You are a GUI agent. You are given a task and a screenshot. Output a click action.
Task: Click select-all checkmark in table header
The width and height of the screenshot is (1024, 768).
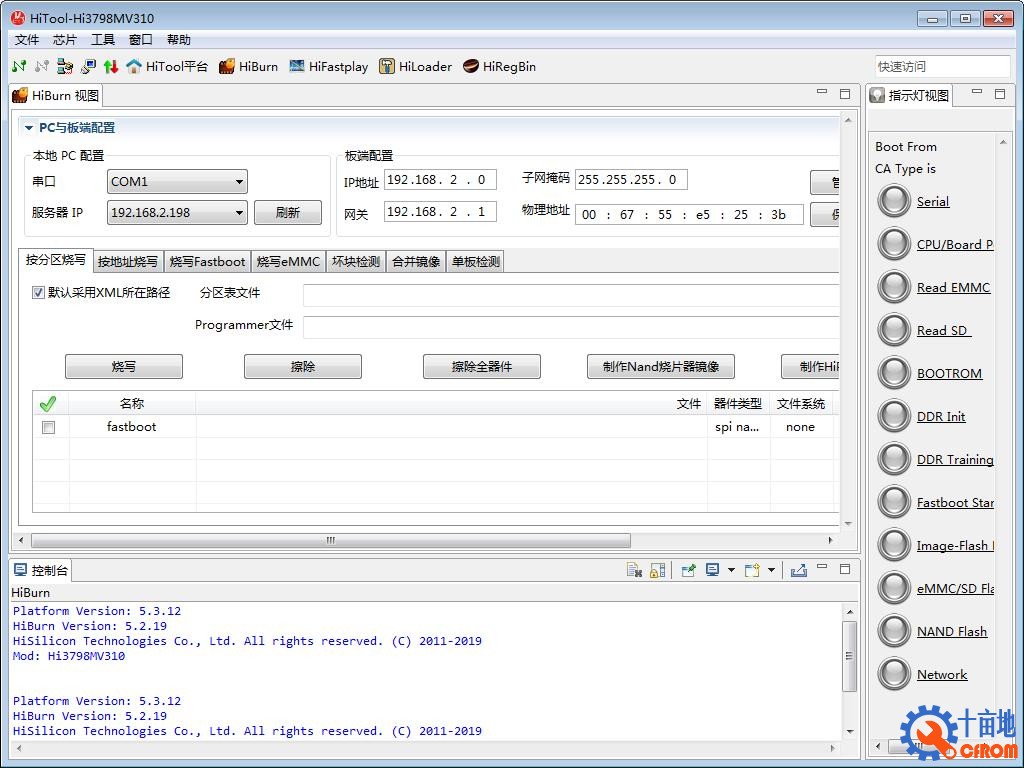coord(48,404)
